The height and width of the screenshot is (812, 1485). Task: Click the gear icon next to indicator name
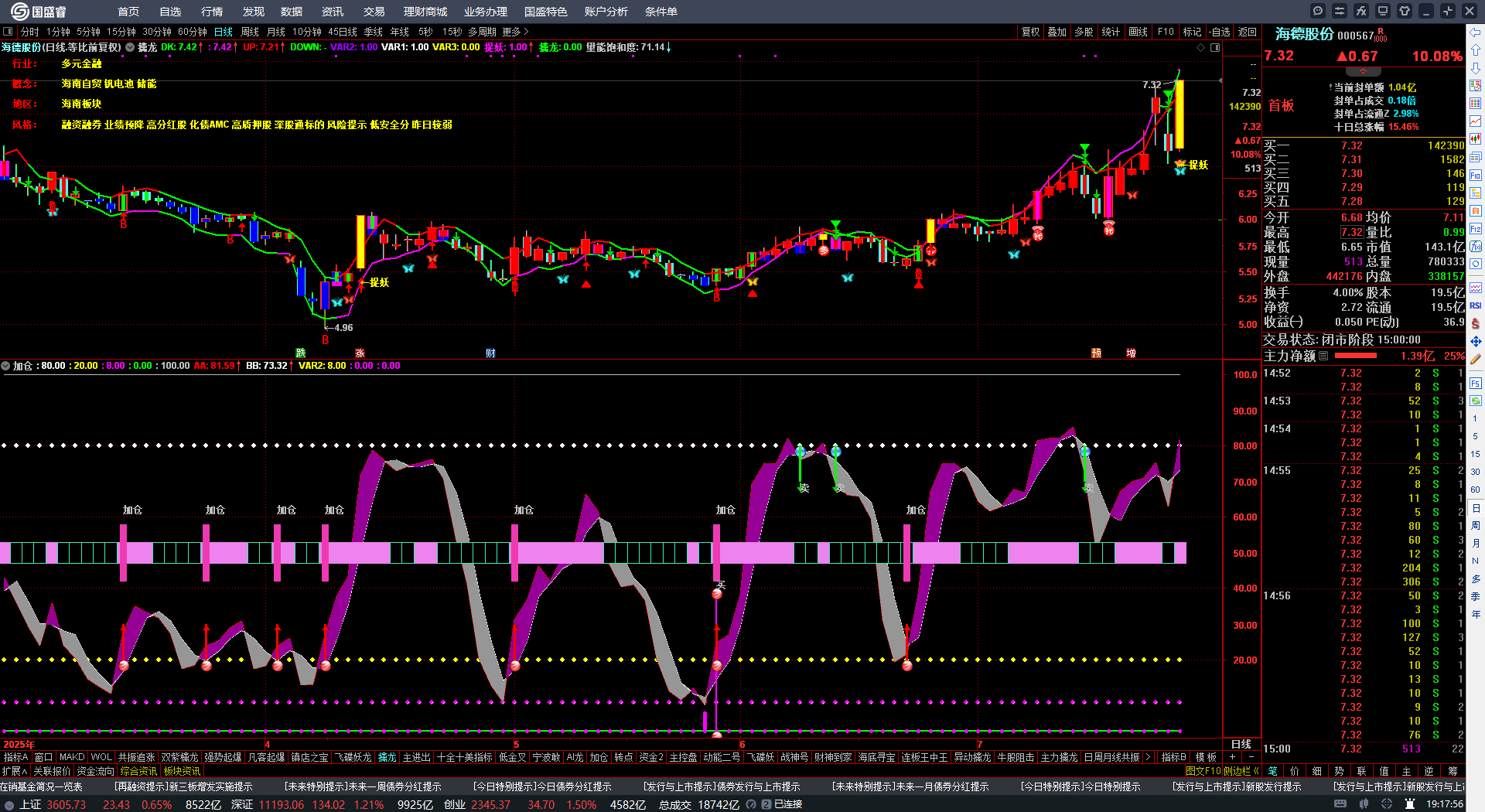[x=130, y=47]
